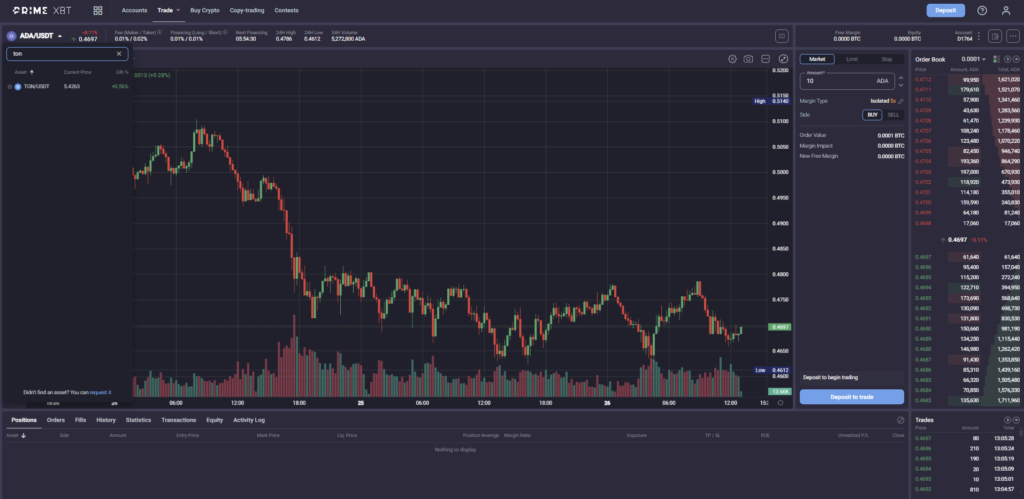The height and width of the screenshot is (499, 1024).
Task: Switch order book display mode icon
Action: tap(997, 59)
